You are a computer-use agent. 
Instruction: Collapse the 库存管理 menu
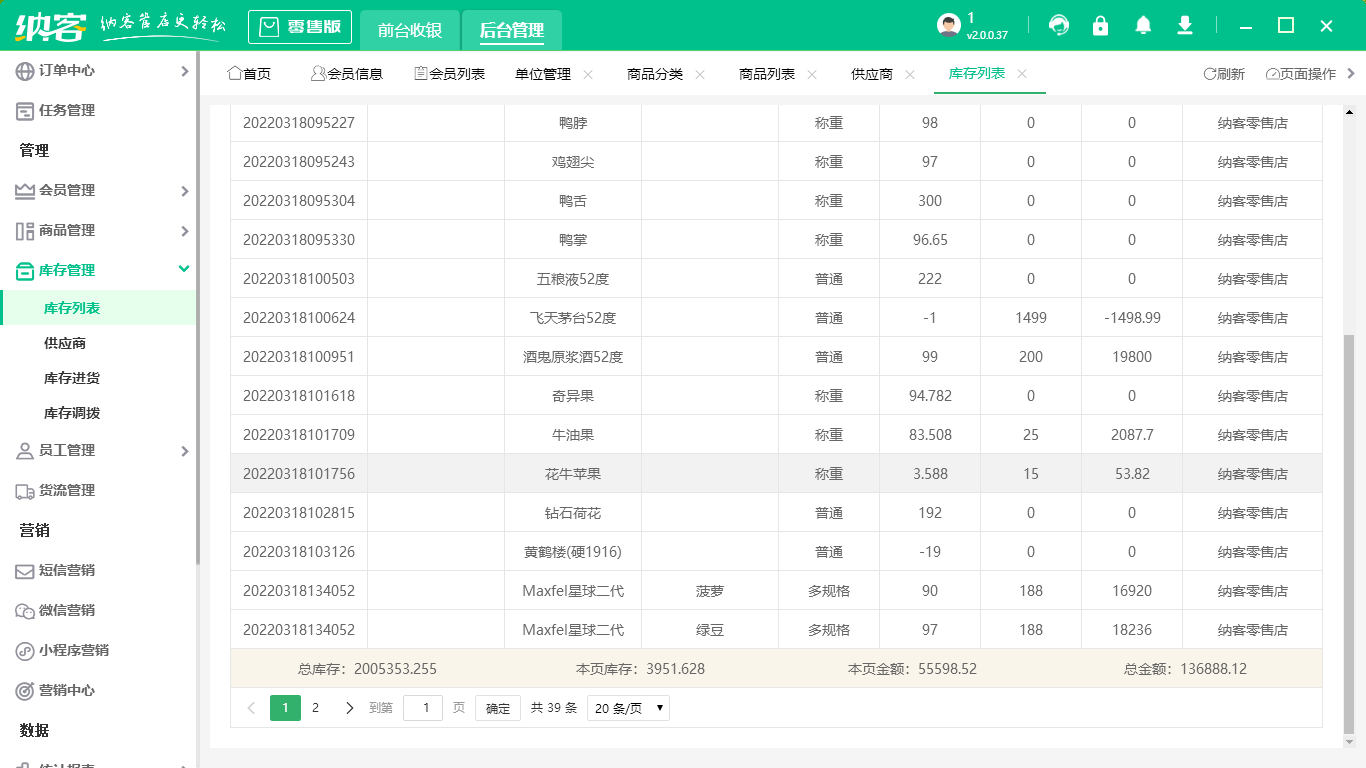[70, 270]
